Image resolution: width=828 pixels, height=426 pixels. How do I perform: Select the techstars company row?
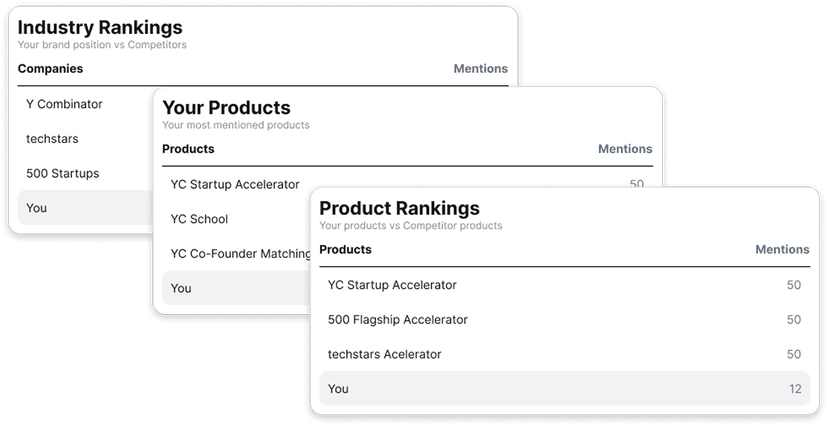[86, 139]
